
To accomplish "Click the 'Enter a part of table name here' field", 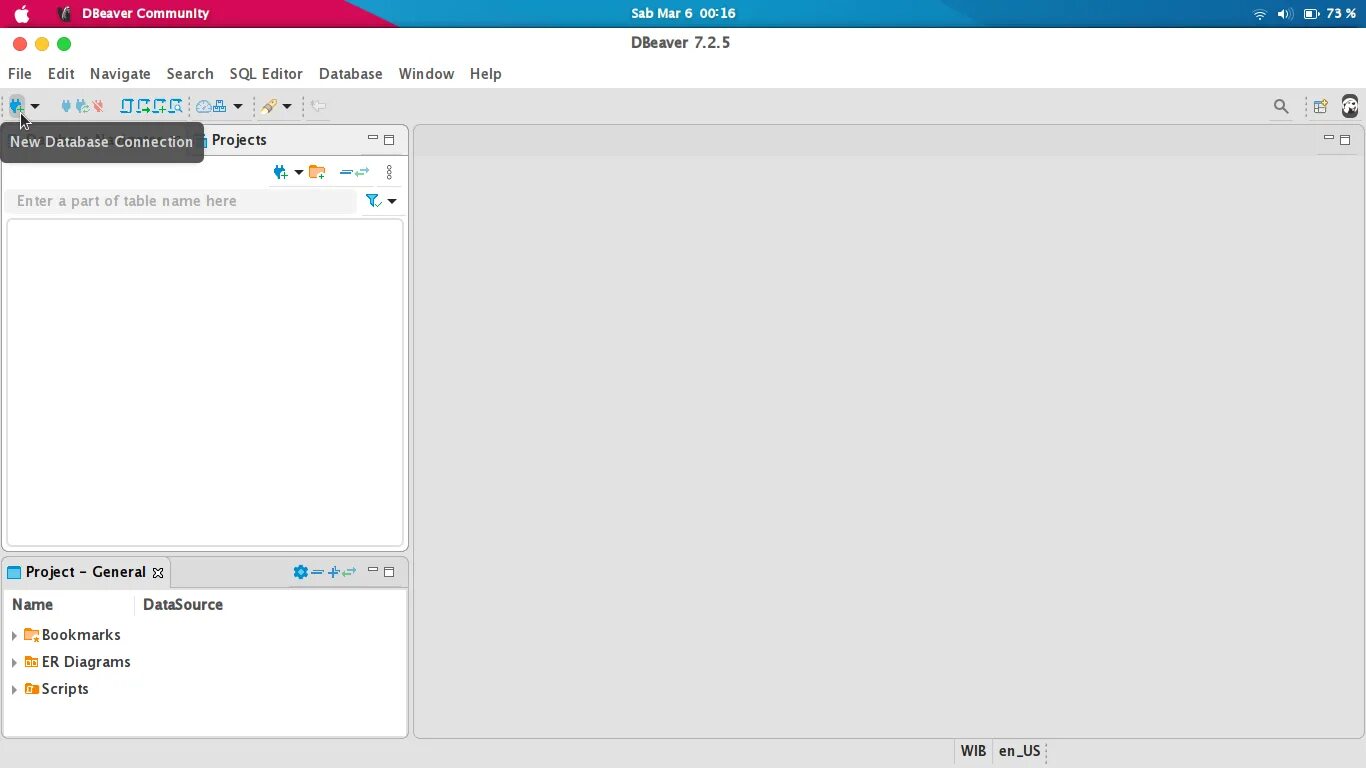I will tap(181, 201).
